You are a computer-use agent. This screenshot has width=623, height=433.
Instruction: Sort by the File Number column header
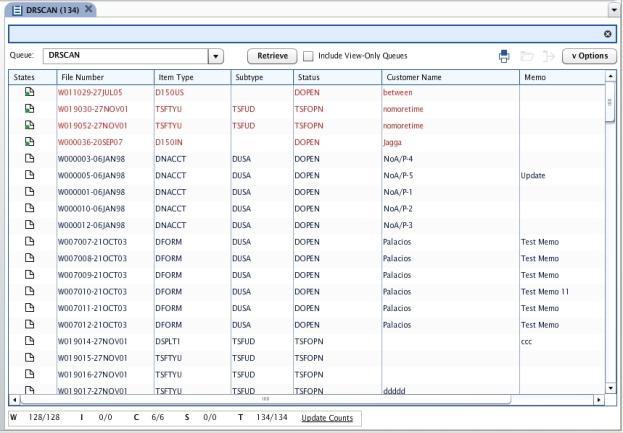[105, 77]
